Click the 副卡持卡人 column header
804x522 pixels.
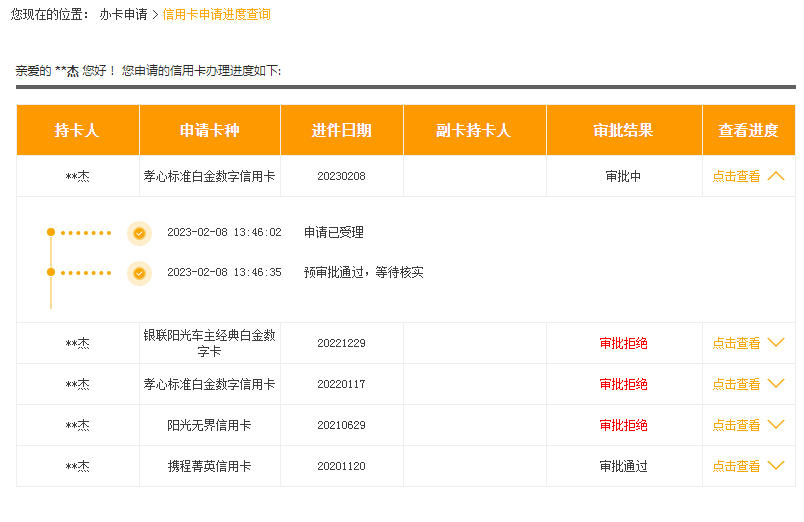click(x=475, y=130)
